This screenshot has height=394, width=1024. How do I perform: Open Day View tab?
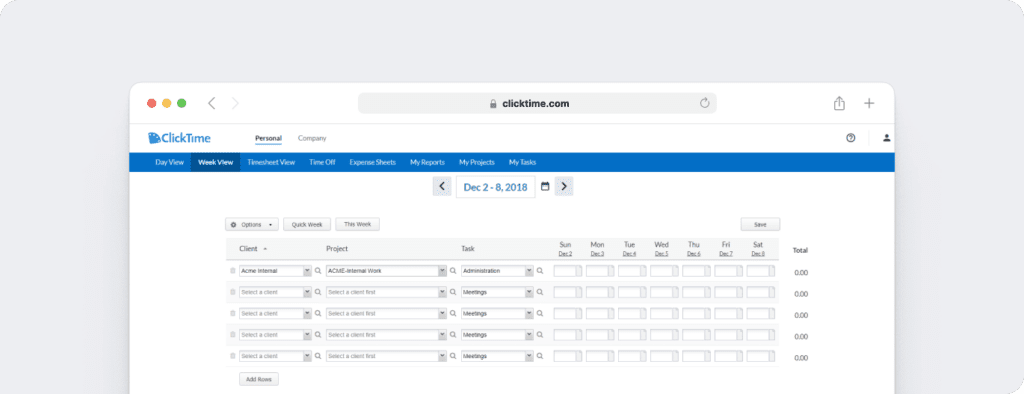point(170,162)
